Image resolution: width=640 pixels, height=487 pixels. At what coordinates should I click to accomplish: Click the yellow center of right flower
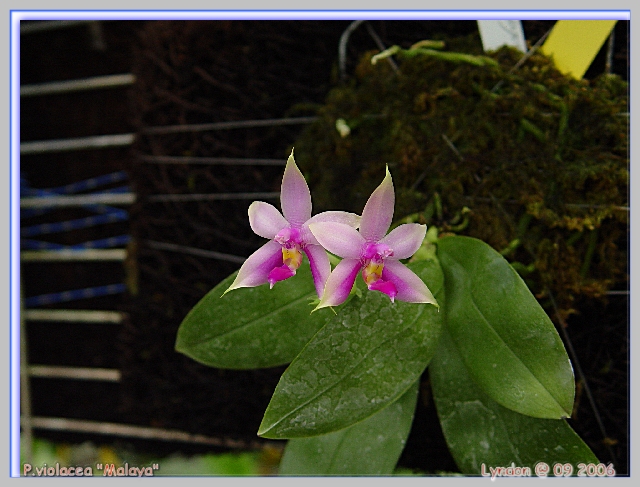pyautogui.click(x=373, y=270)
